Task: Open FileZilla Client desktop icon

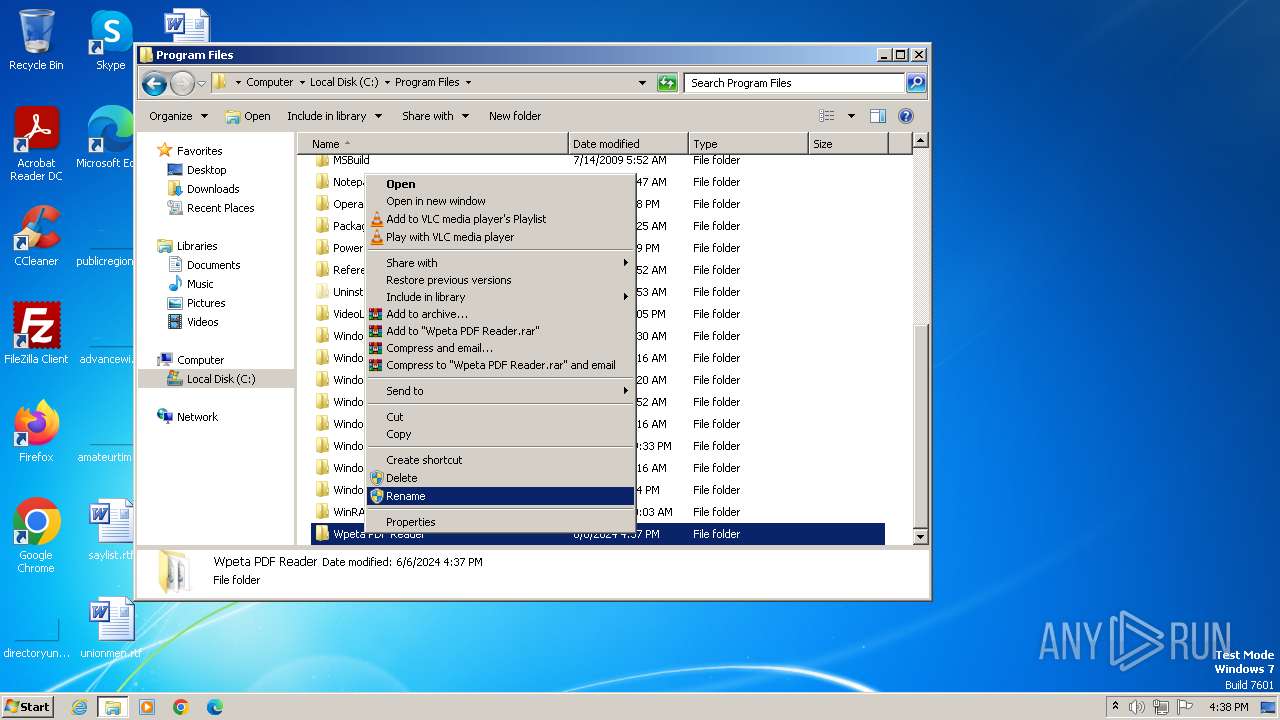Action: [x=36, y=334]
